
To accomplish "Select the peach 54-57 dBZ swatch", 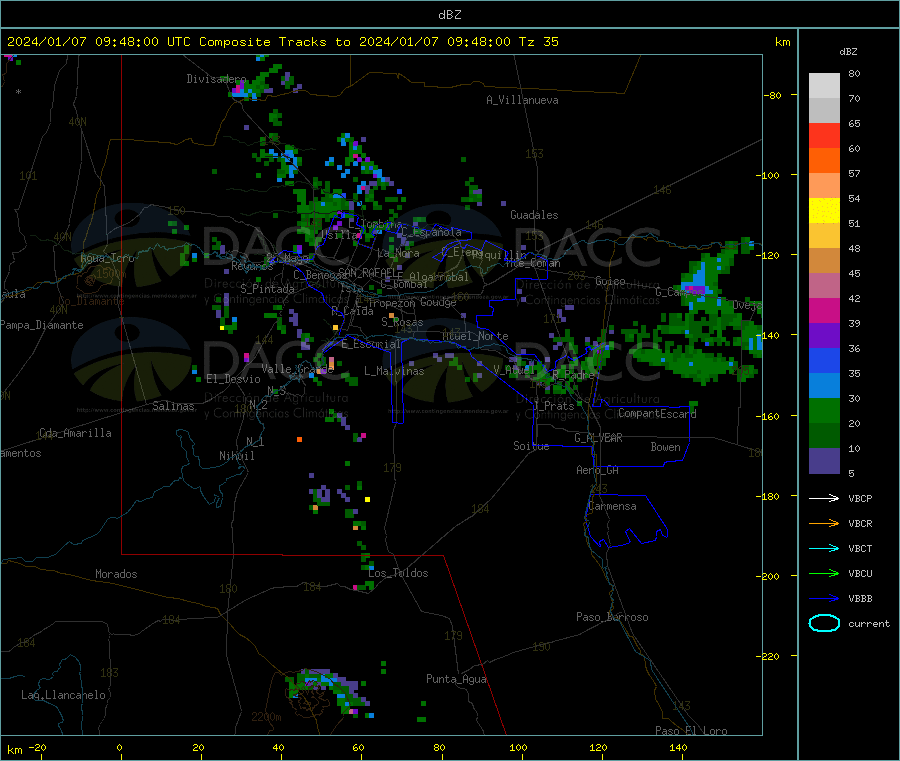I will (x=824, y=186).
